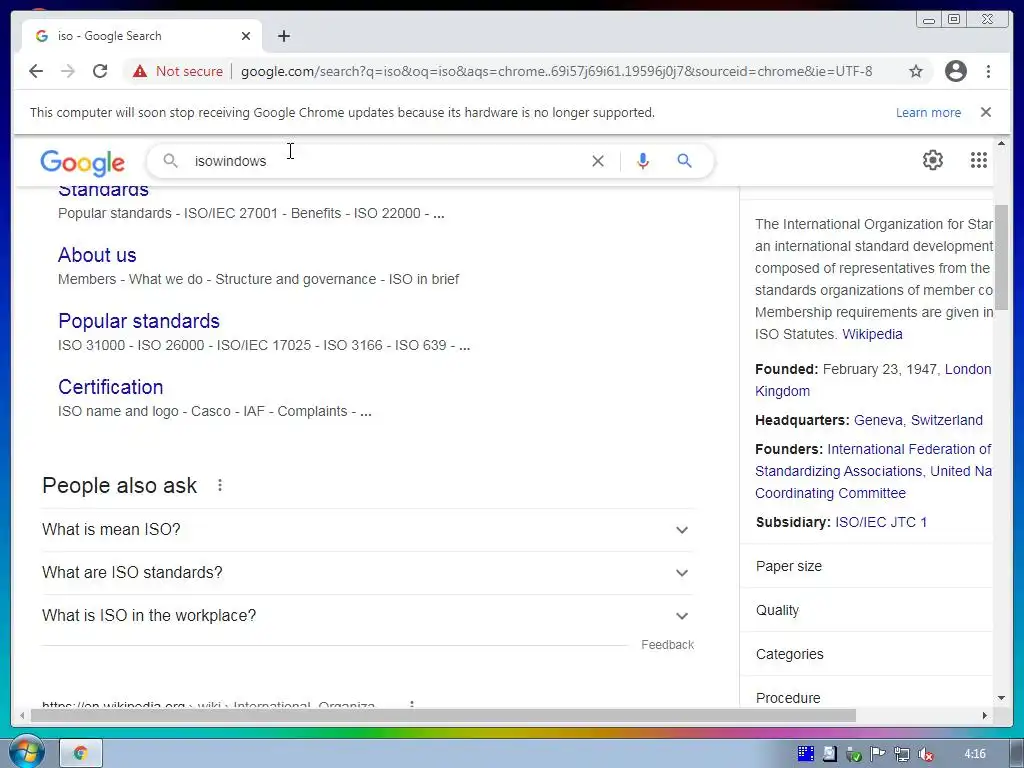The height and width of the screenshot is (768, 1024).
Task: Expand the Quality section
Action: point(867,610)
